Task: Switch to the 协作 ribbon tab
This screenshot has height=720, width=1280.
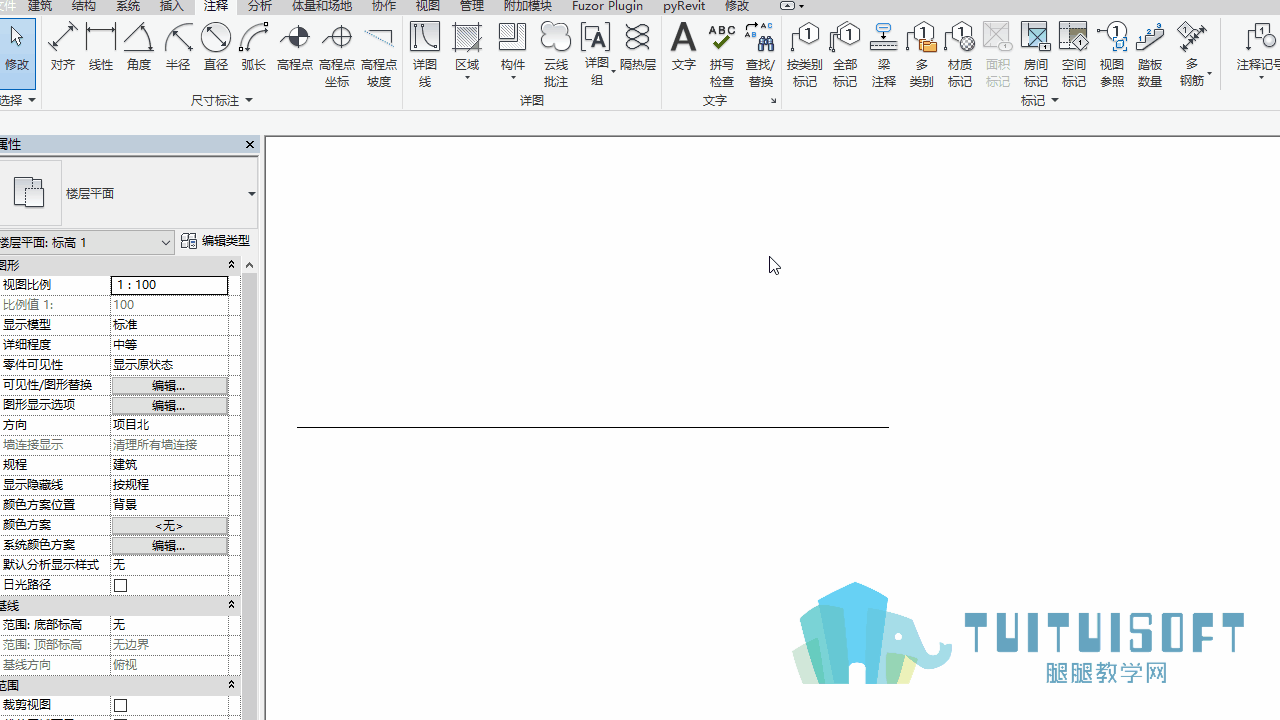Action: tap(384, 6)
